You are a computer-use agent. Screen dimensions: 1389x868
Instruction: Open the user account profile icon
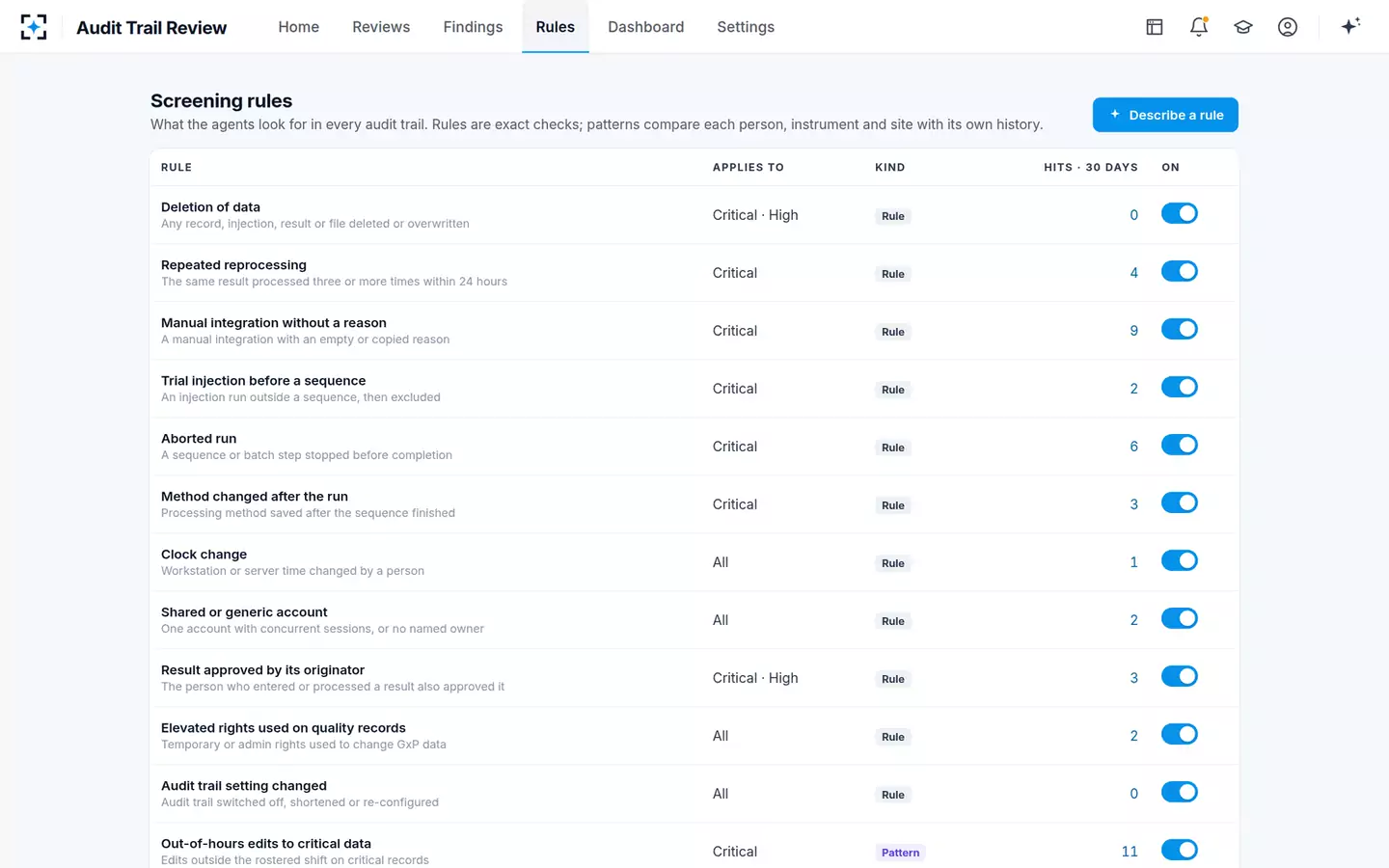pyautogui.click(x=1288, y=27)
